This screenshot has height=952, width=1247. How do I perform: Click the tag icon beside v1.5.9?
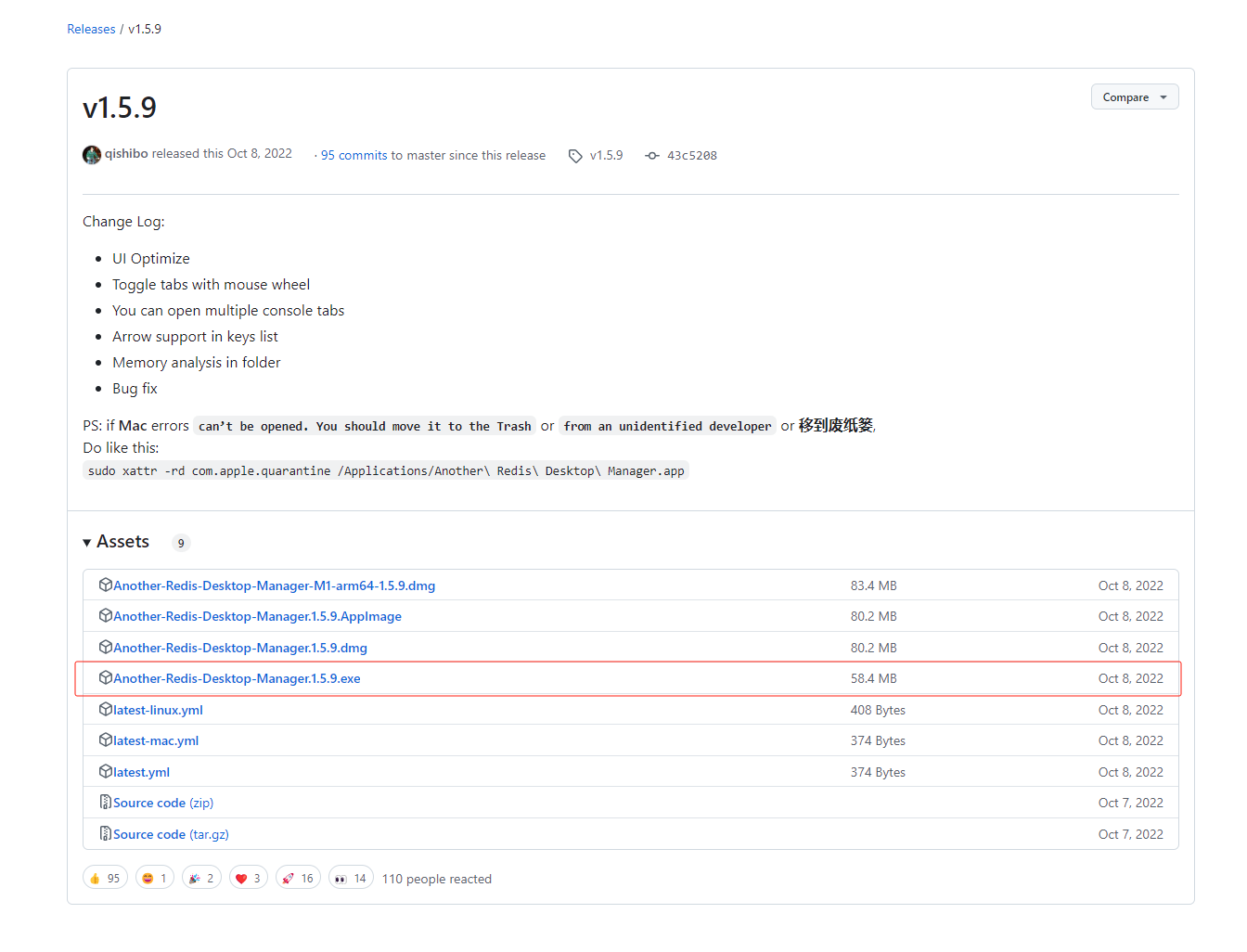pos(575,156)
